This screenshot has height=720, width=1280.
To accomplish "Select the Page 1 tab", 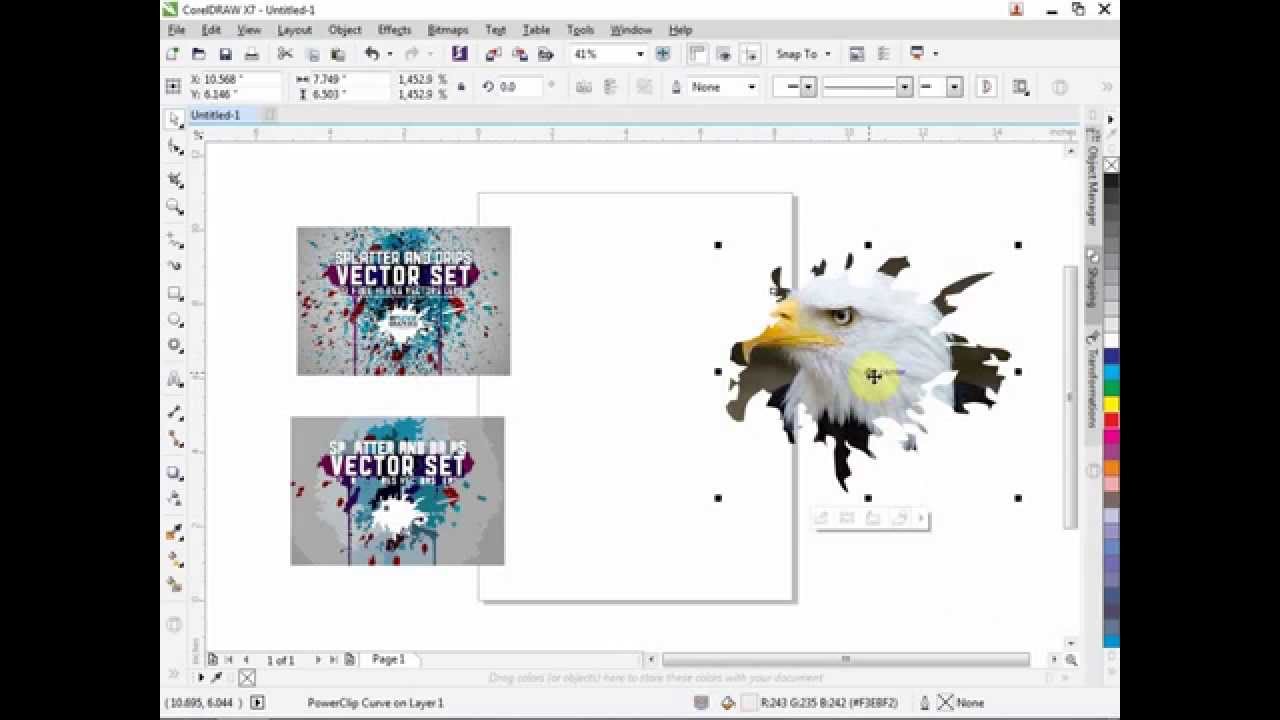I will [x=389, y=660].
